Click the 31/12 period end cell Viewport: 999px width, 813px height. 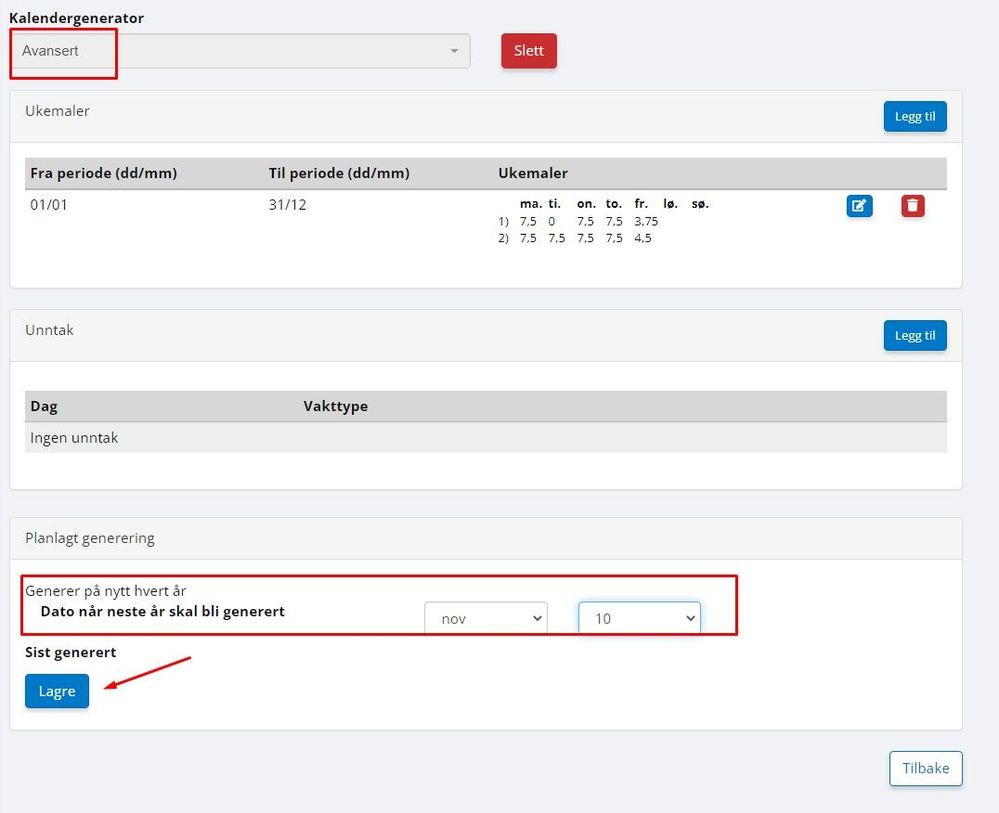coord(287,205)
